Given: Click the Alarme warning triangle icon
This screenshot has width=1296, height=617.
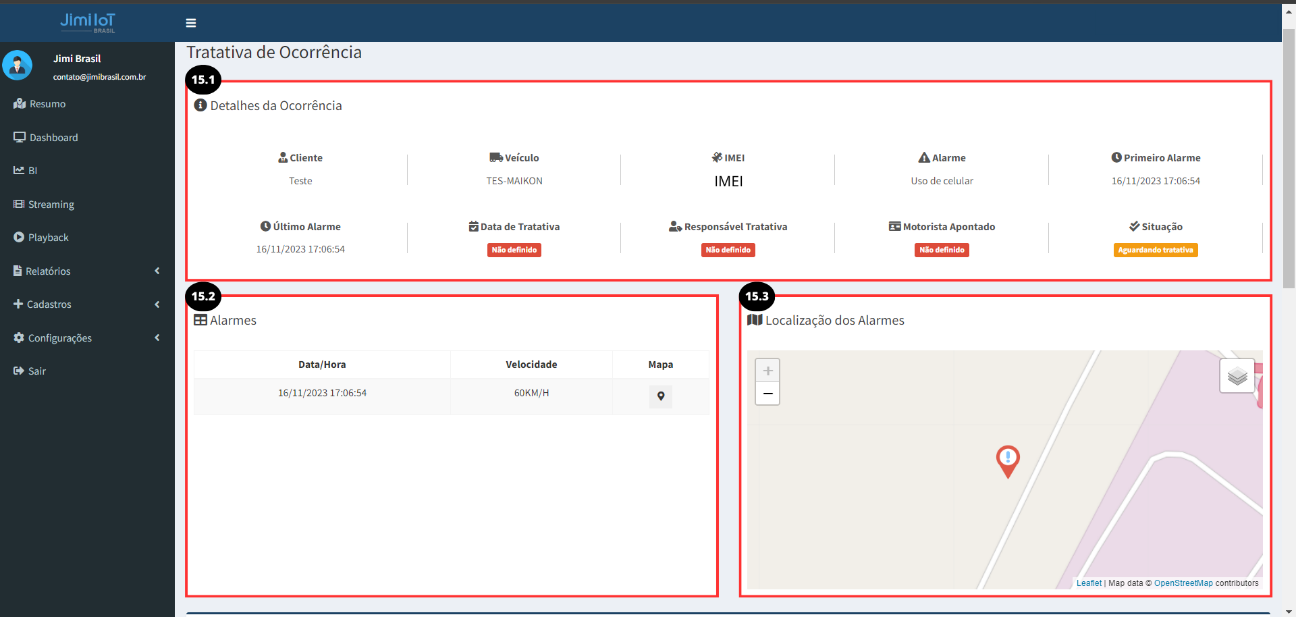Looking at the screenshot, I should (x=924, y=158).
